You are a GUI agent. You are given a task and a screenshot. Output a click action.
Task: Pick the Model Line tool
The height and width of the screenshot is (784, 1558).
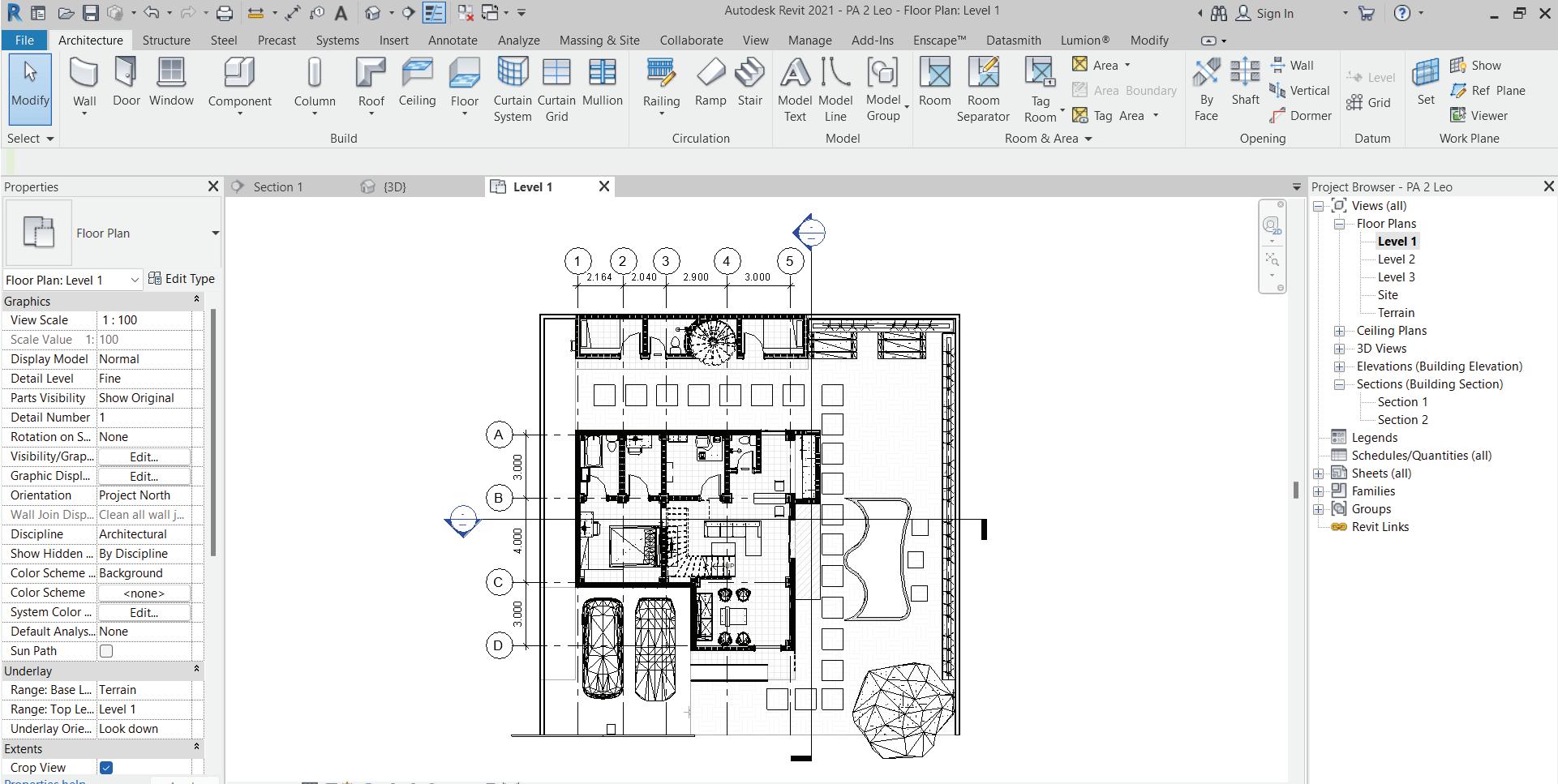(835, 90)
